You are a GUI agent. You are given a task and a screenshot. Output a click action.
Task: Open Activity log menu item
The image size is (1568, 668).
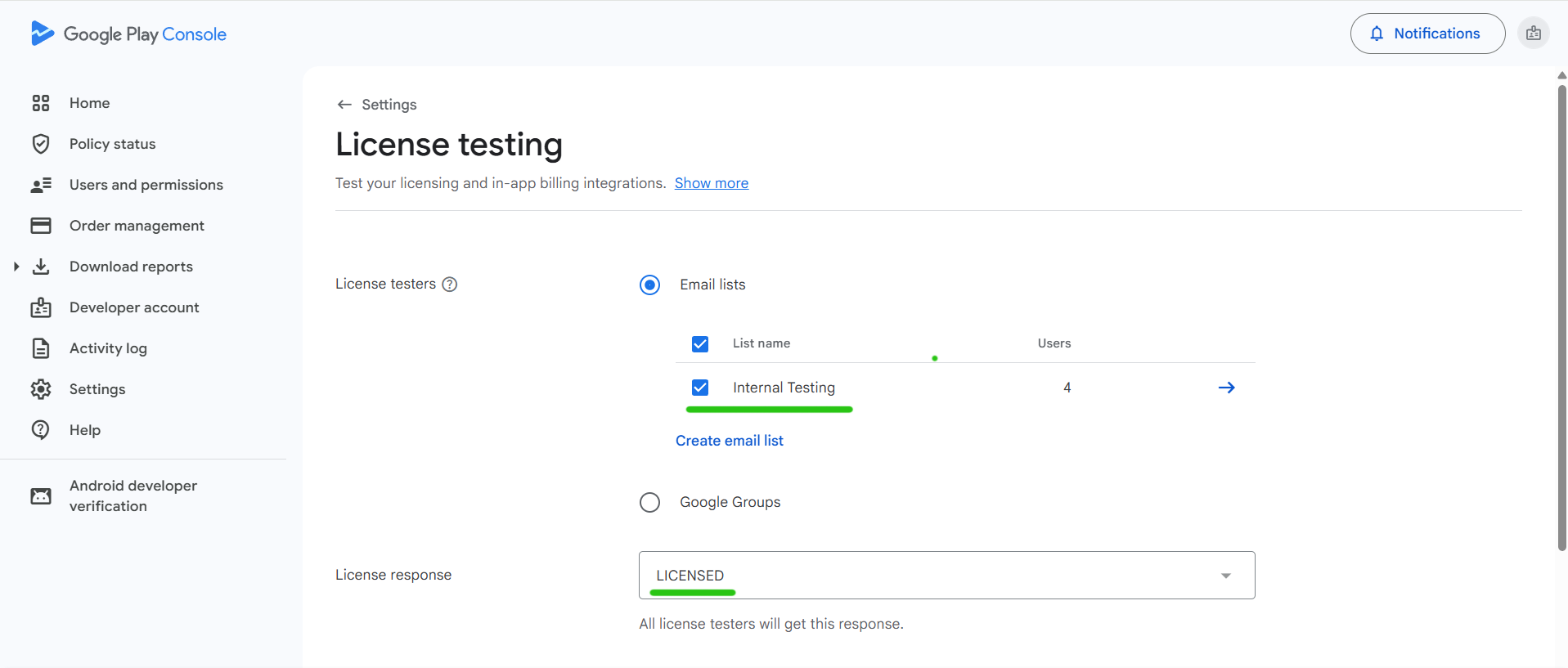point(108,348)
